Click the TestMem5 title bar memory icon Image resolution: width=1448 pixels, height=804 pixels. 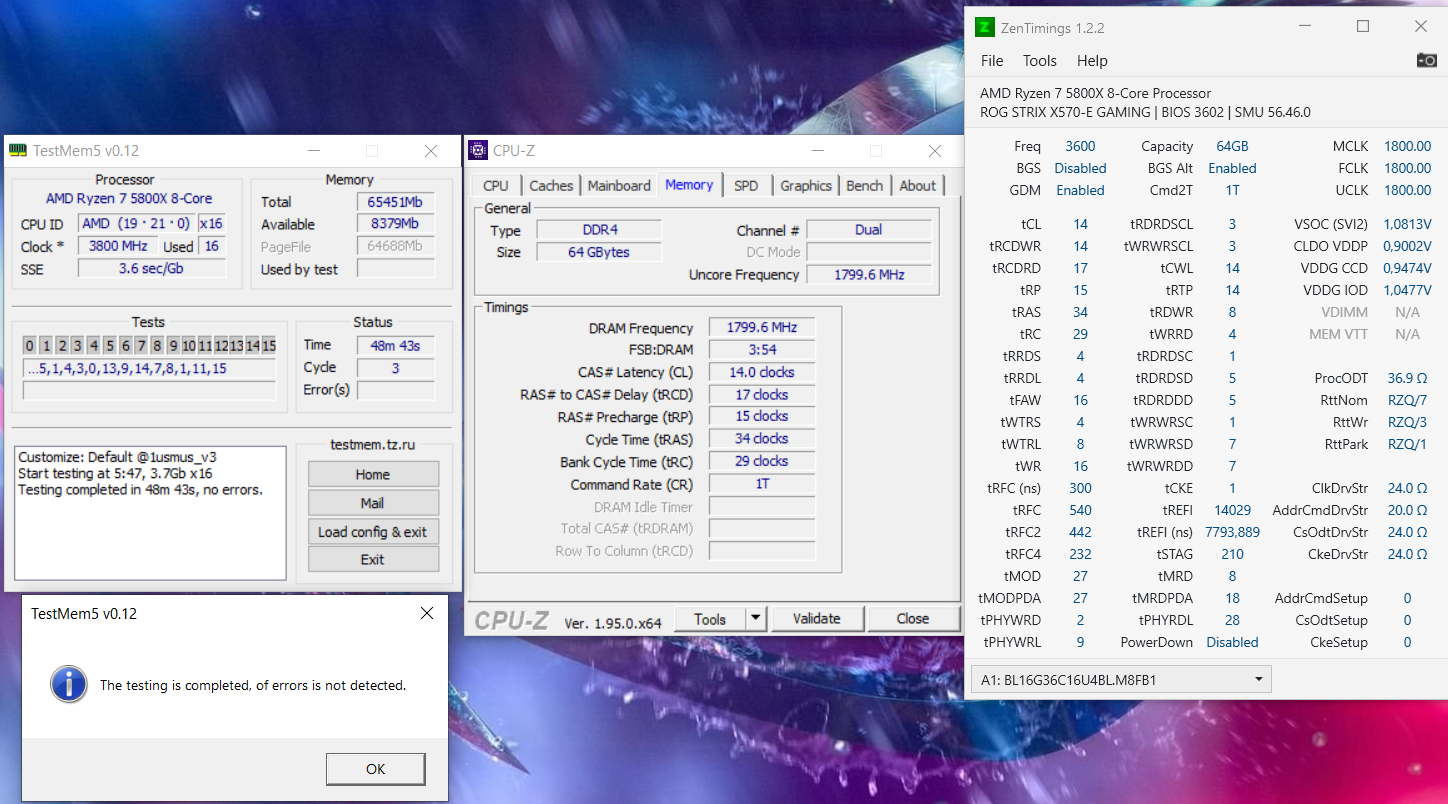(x=18, y=151)
